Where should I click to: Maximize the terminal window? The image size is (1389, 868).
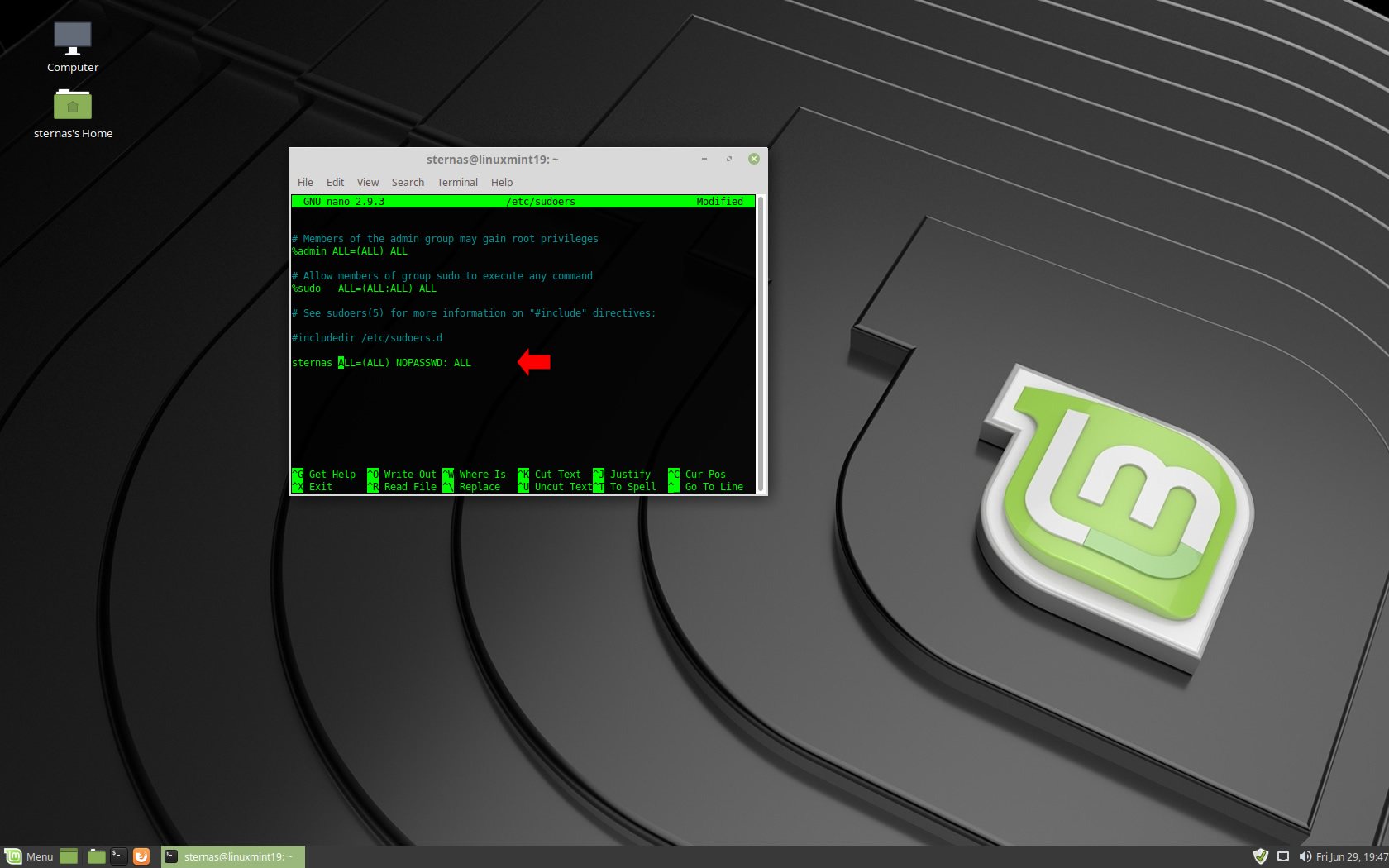tap(729, 159)
